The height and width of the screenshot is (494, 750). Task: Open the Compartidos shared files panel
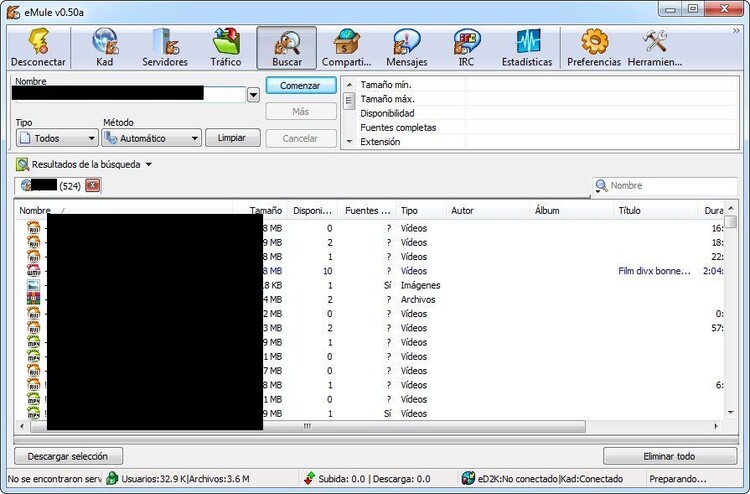pos(346,48)
